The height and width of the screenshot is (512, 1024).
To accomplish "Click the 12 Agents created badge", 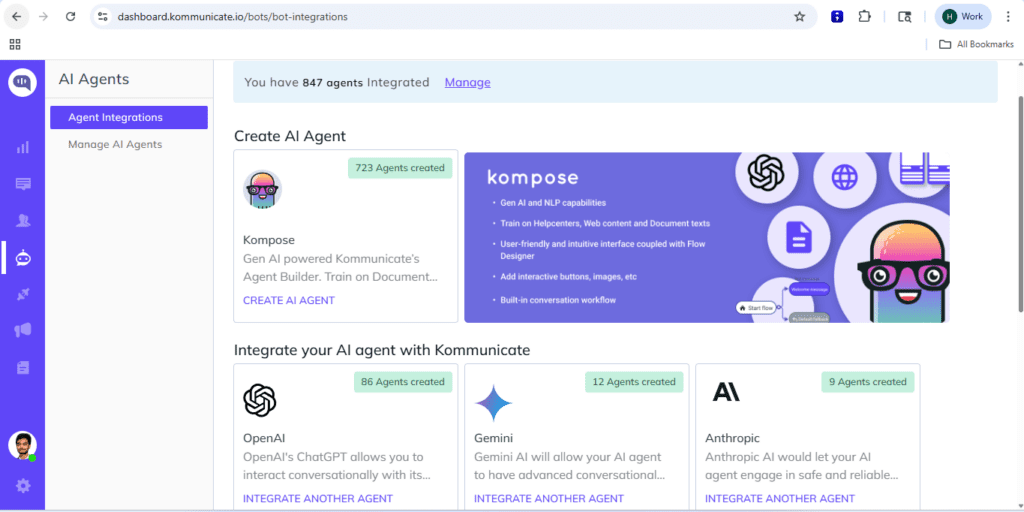I will pyautogui.click(x=634, y=382).
